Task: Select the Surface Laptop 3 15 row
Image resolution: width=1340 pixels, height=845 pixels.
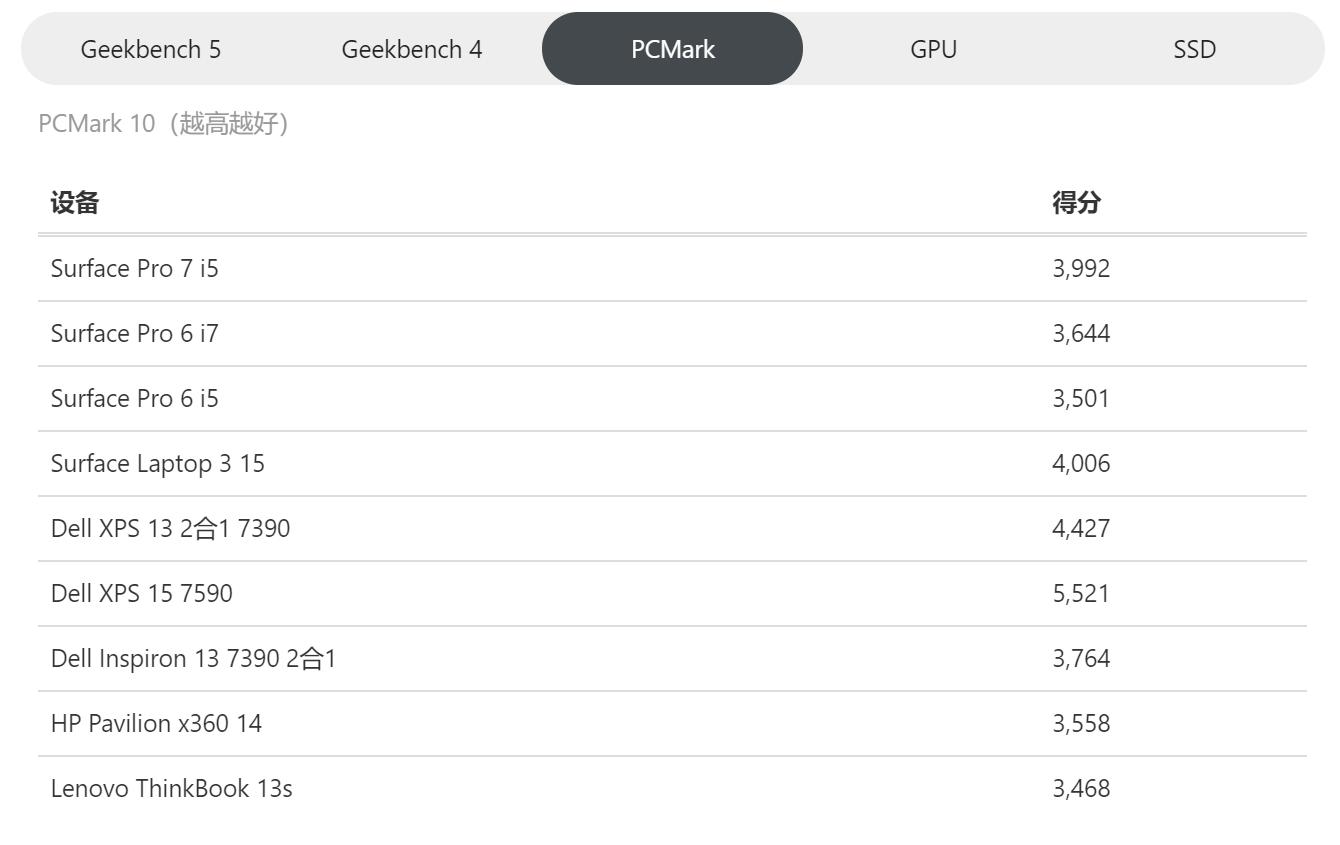Action: click(x=157, y=463)
